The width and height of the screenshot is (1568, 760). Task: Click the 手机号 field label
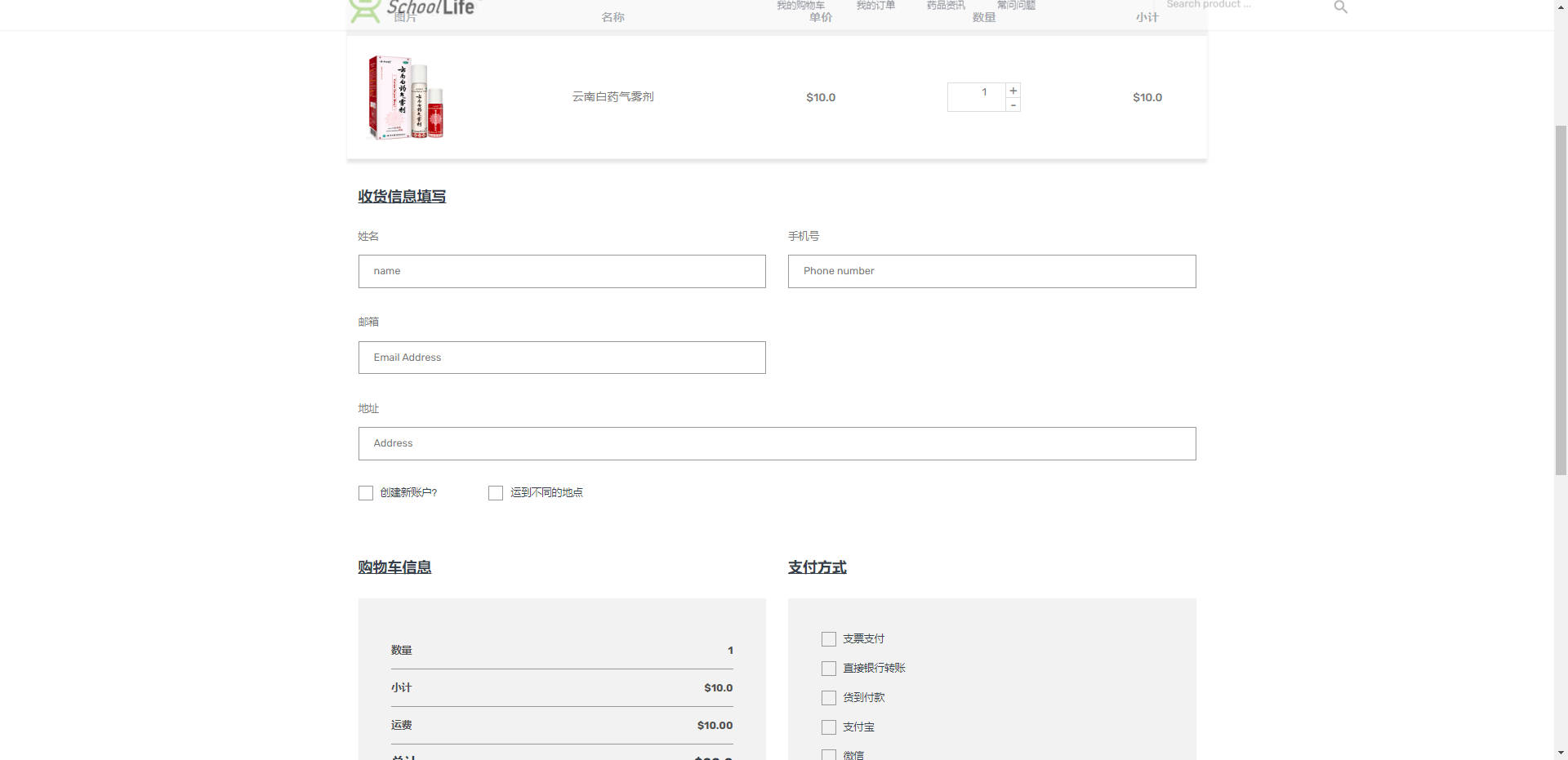tap(804, 236)
